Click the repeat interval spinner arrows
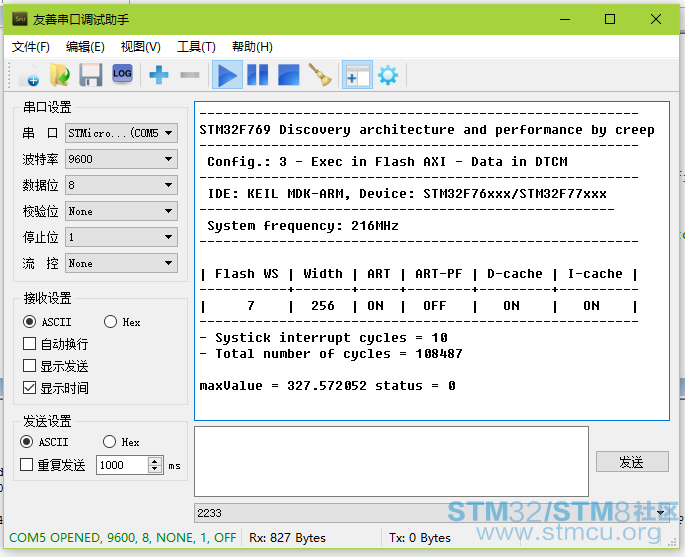This screenshot has height=557, width=685. click(155, 465)
